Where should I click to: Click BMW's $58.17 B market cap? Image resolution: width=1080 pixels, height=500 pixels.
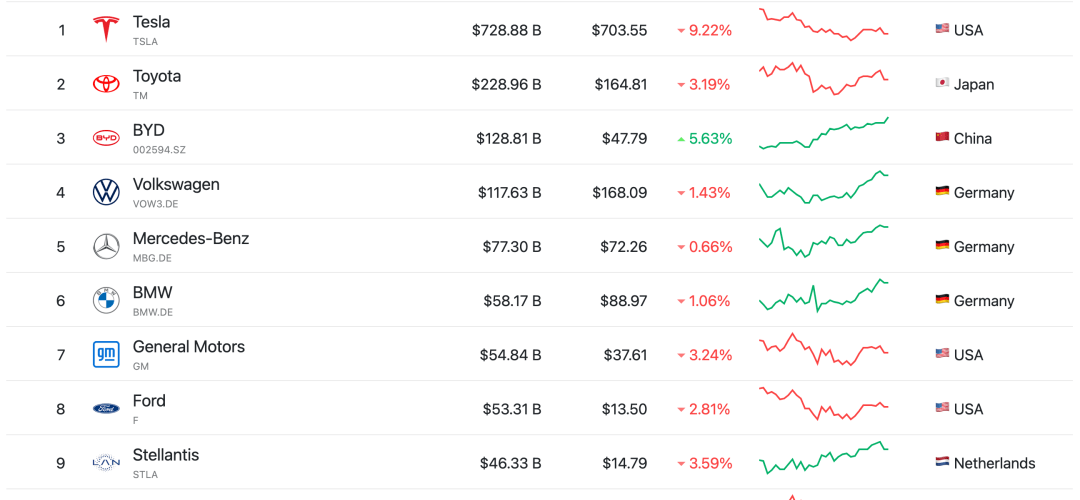point(512,301)
